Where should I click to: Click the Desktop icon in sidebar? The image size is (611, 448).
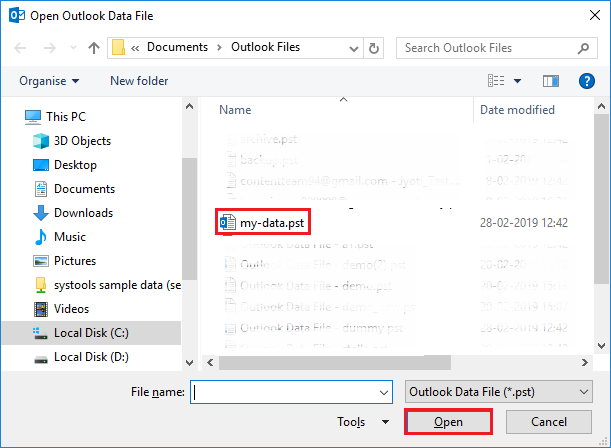(41, 165)
